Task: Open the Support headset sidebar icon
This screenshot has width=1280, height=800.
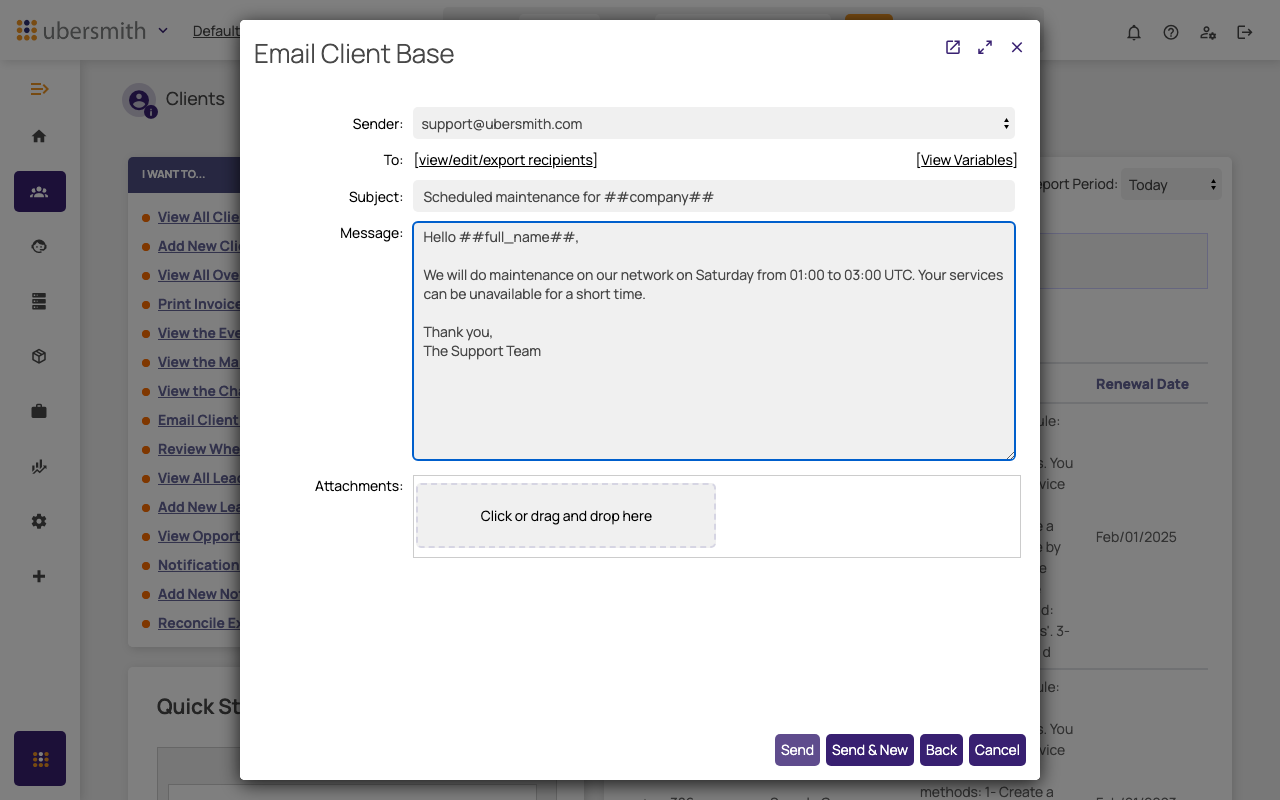Action: [39, 246]
